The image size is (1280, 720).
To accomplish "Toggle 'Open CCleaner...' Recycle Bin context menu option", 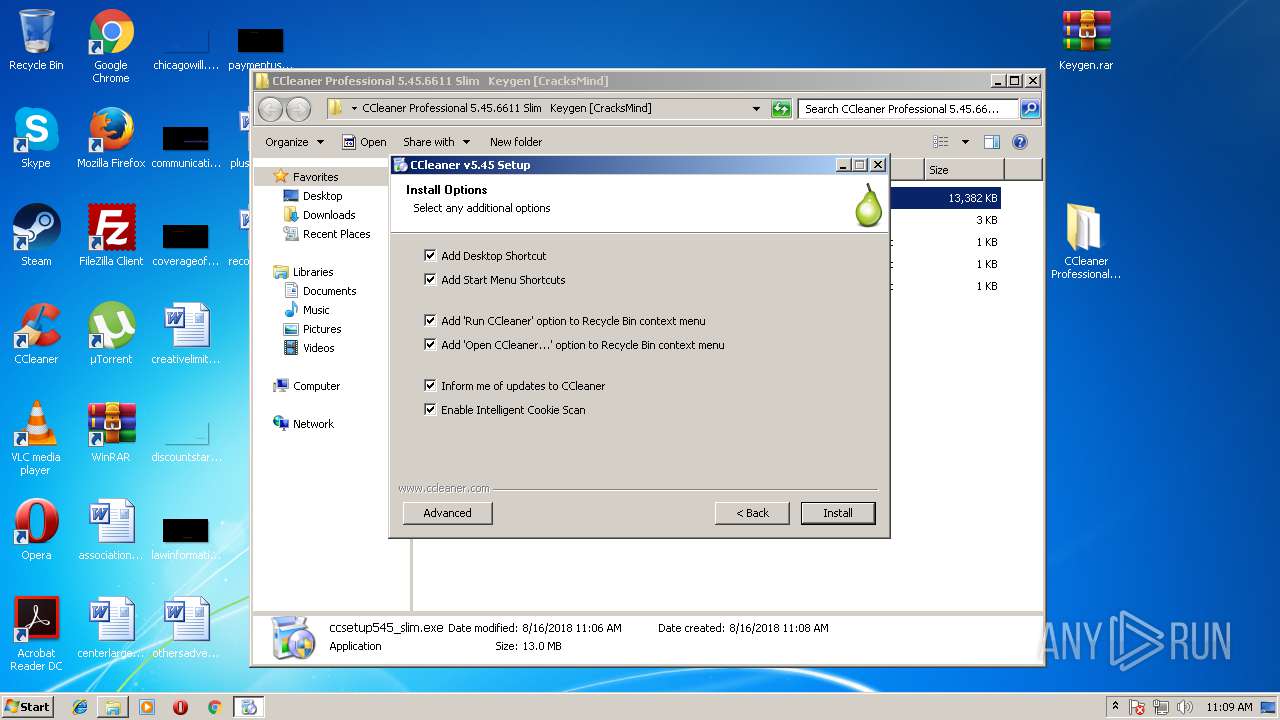I will pyautogui.click(x=430, y=345).
